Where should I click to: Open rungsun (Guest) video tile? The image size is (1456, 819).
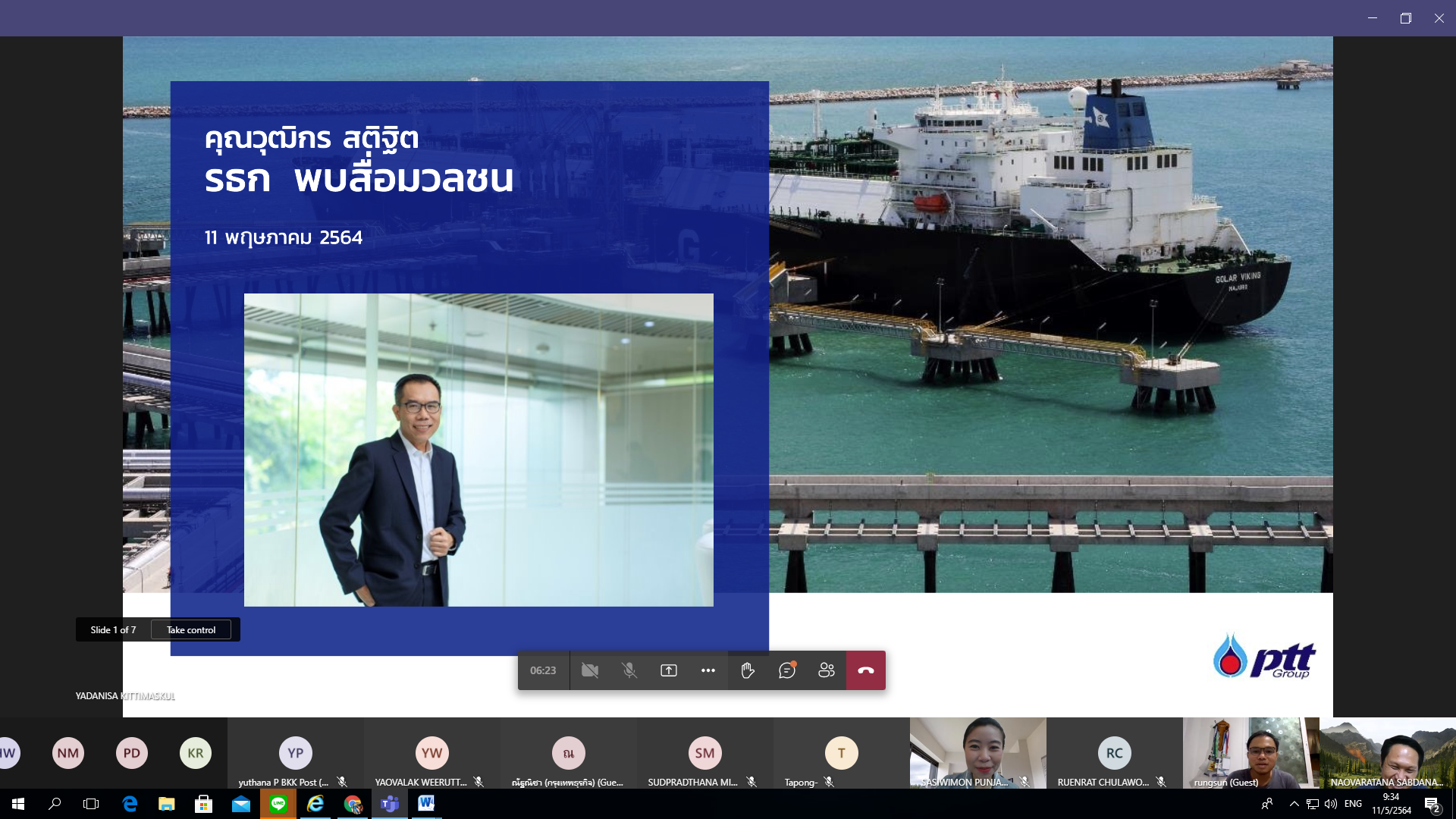click(x=1250, y=753)
